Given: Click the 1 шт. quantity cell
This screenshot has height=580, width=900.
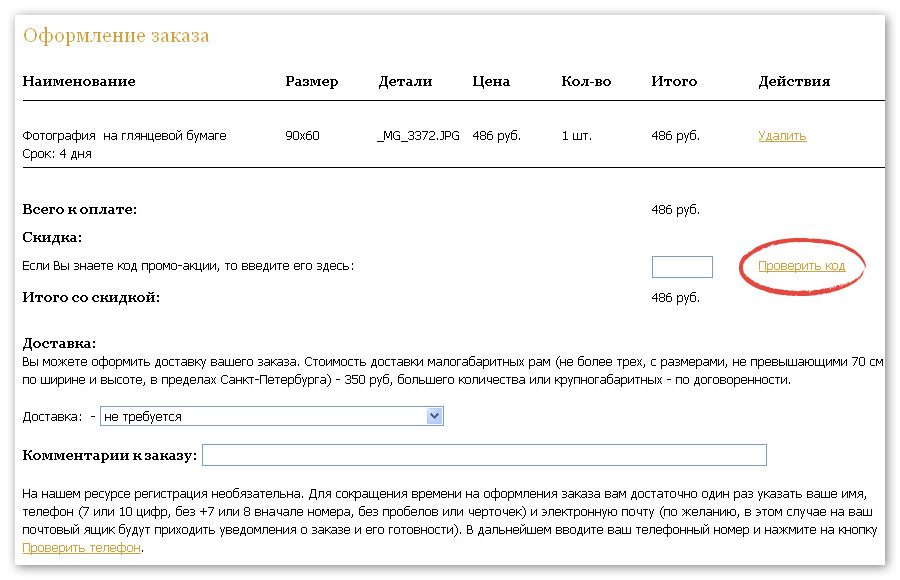Looking at the screenshot, I should (576, 136).
